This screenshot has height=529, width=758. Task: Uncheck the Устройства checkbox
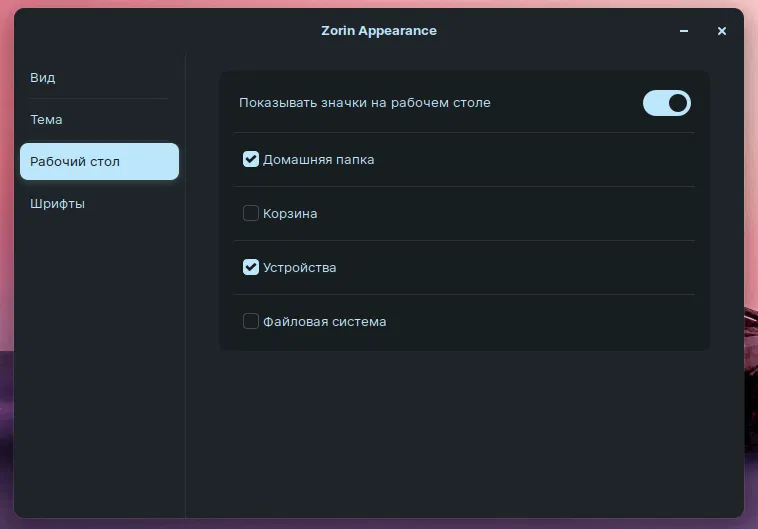(x=251, y=267)
